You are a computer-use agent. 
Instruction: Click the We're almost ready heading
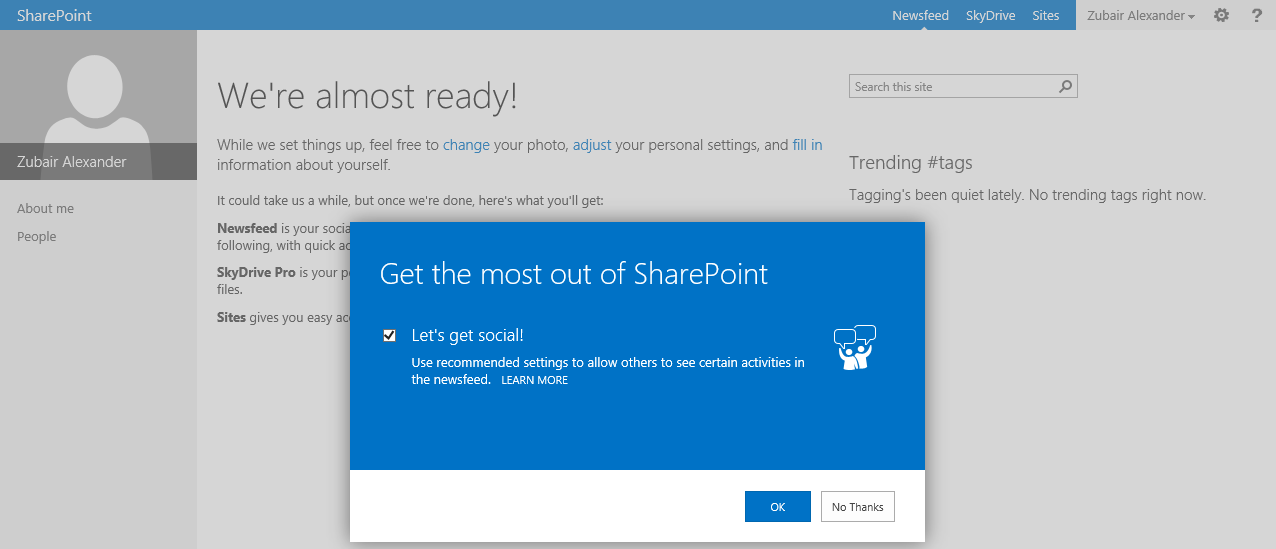(368, 96)
